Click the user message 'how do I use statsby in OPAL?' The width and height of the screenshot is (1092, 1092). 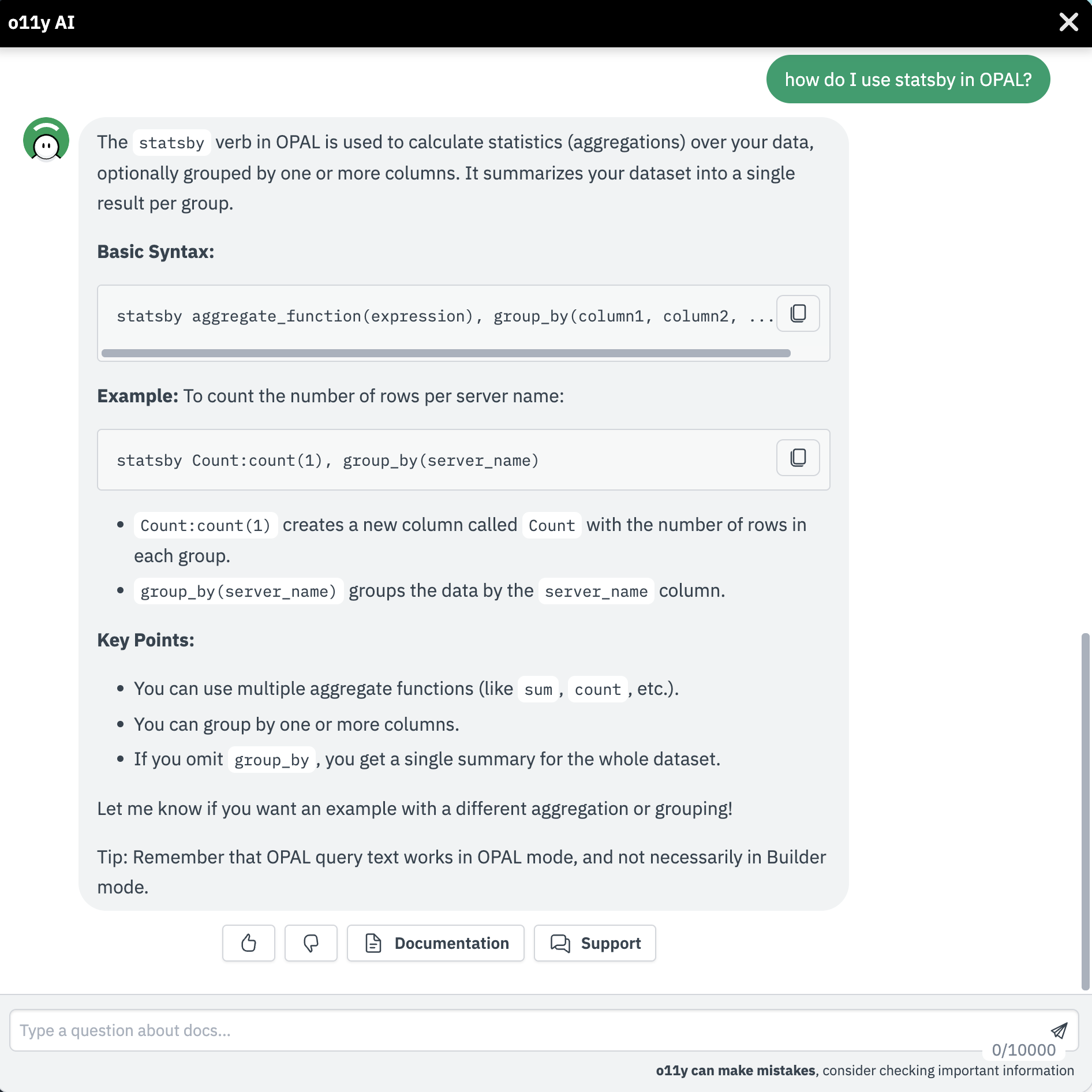[908, 79]
